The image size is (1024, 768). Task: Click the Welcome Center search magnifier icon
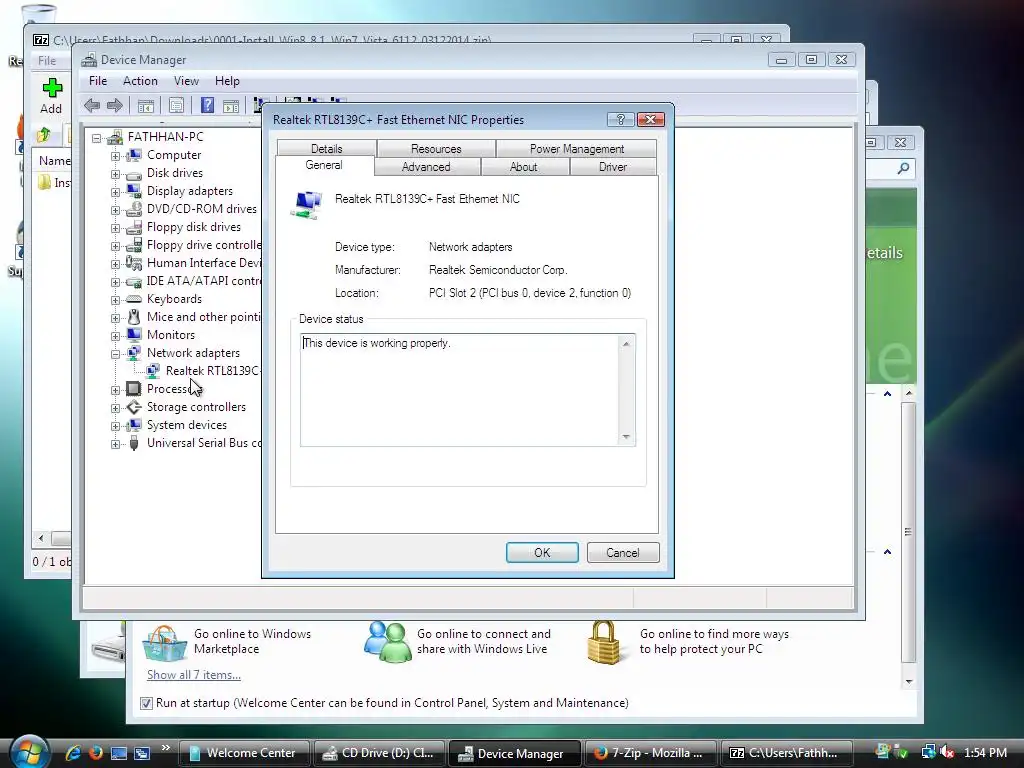tap(903, 168)
